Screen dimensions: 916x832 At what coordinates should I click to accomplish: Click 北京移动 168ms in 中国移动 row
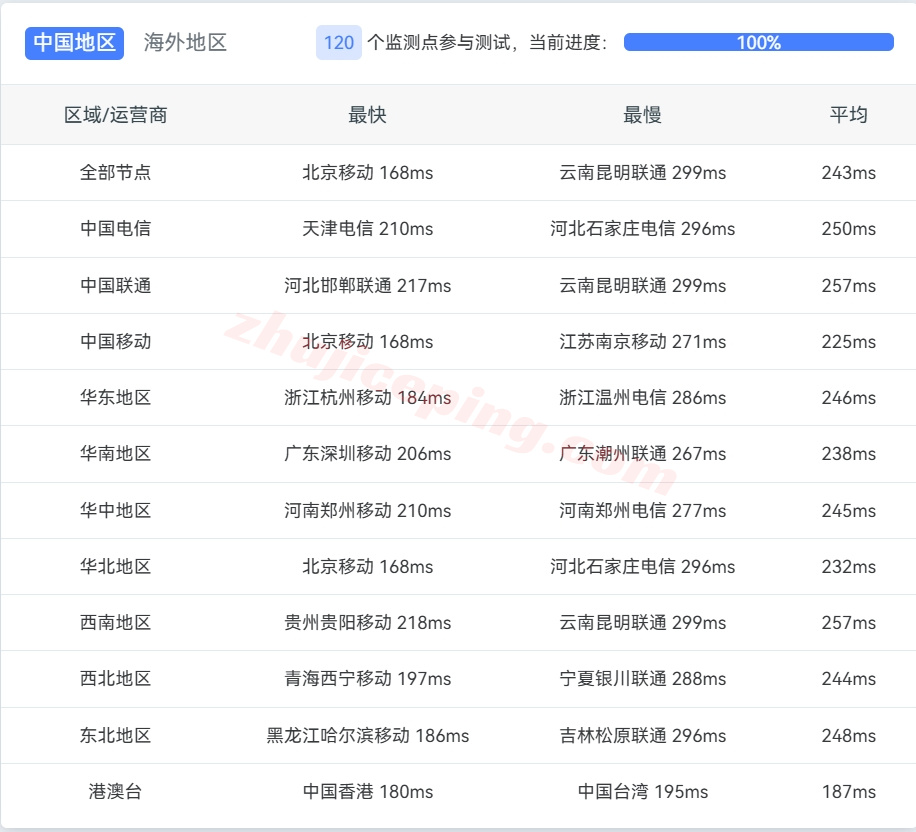(x=367, y=341)
